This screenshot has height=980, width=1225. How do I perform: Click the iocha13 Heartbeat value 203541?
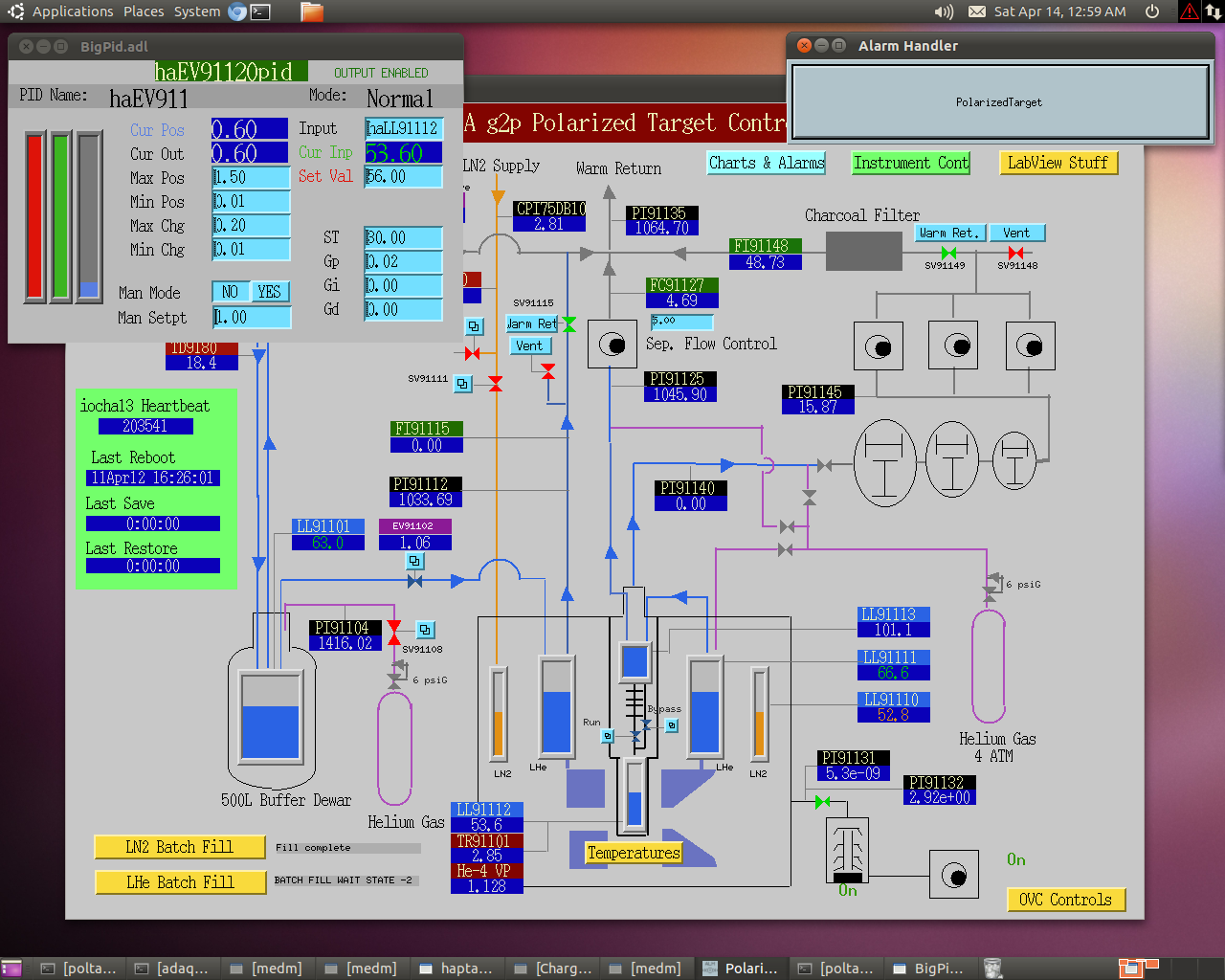145,426
